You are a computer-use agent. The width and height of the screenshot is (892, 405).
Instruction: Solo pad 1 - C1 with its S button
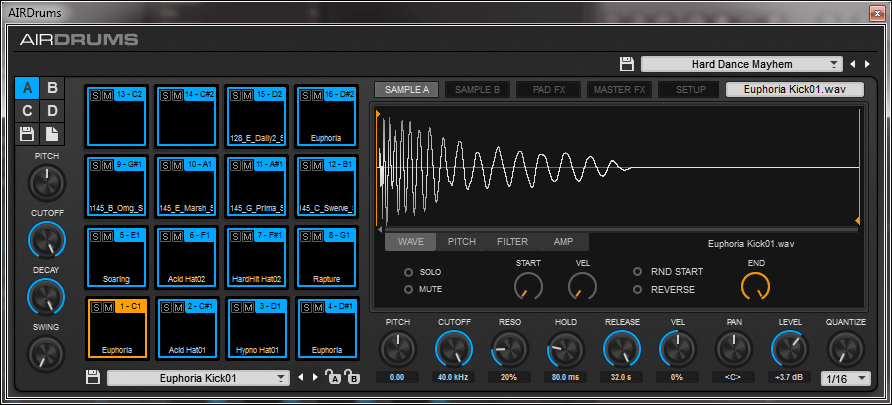(x=95, y=307)
